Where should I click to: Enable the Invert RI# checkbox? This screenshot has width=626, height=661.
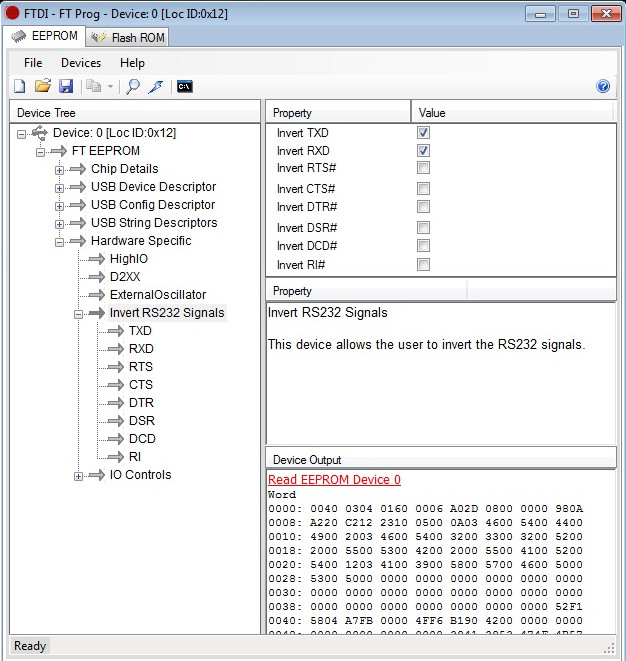[423, 265]
